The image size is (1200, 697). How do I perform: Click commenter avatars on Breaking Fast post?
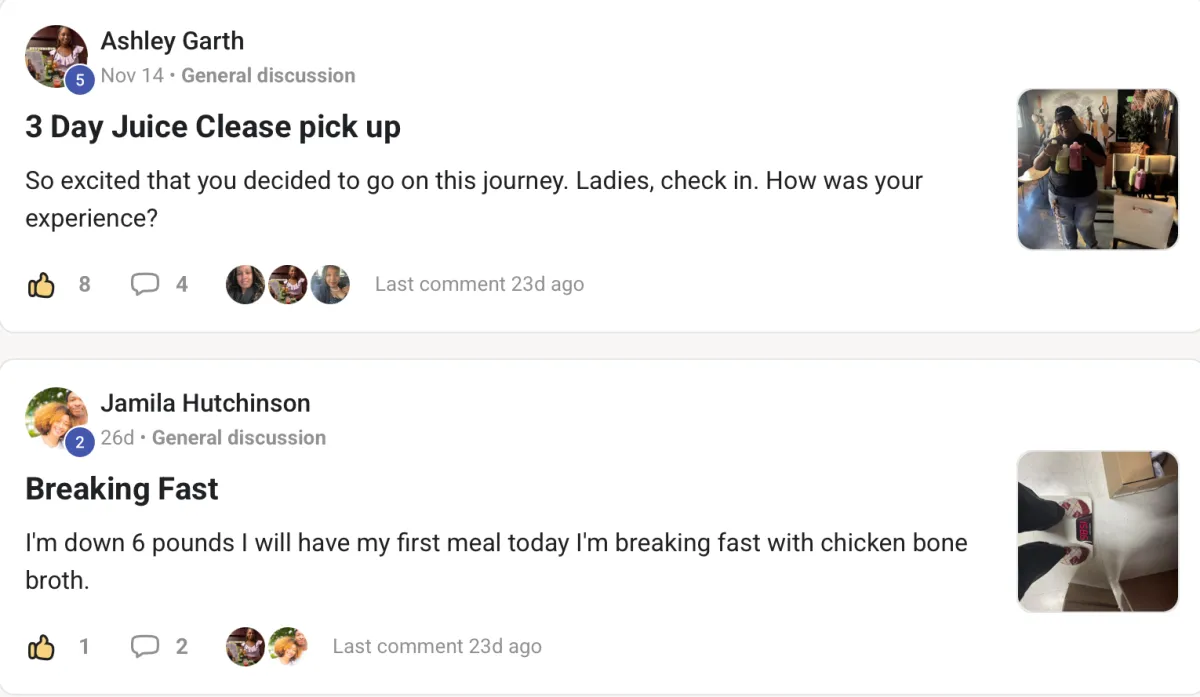pyautogui.click(x=266, y=647)
